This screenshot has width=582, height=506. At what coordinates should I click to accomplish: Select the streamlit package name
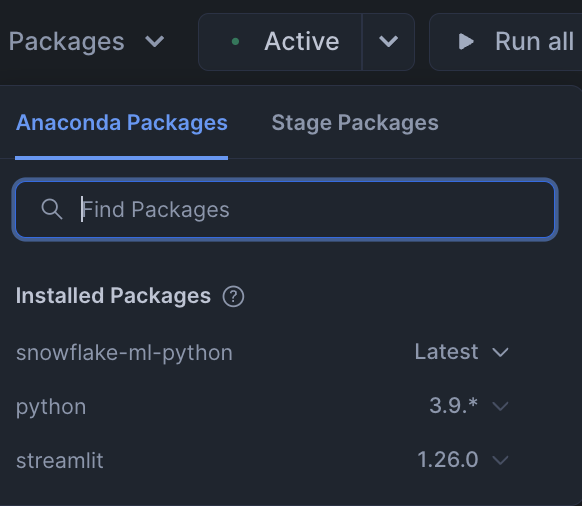coord(59,461)
